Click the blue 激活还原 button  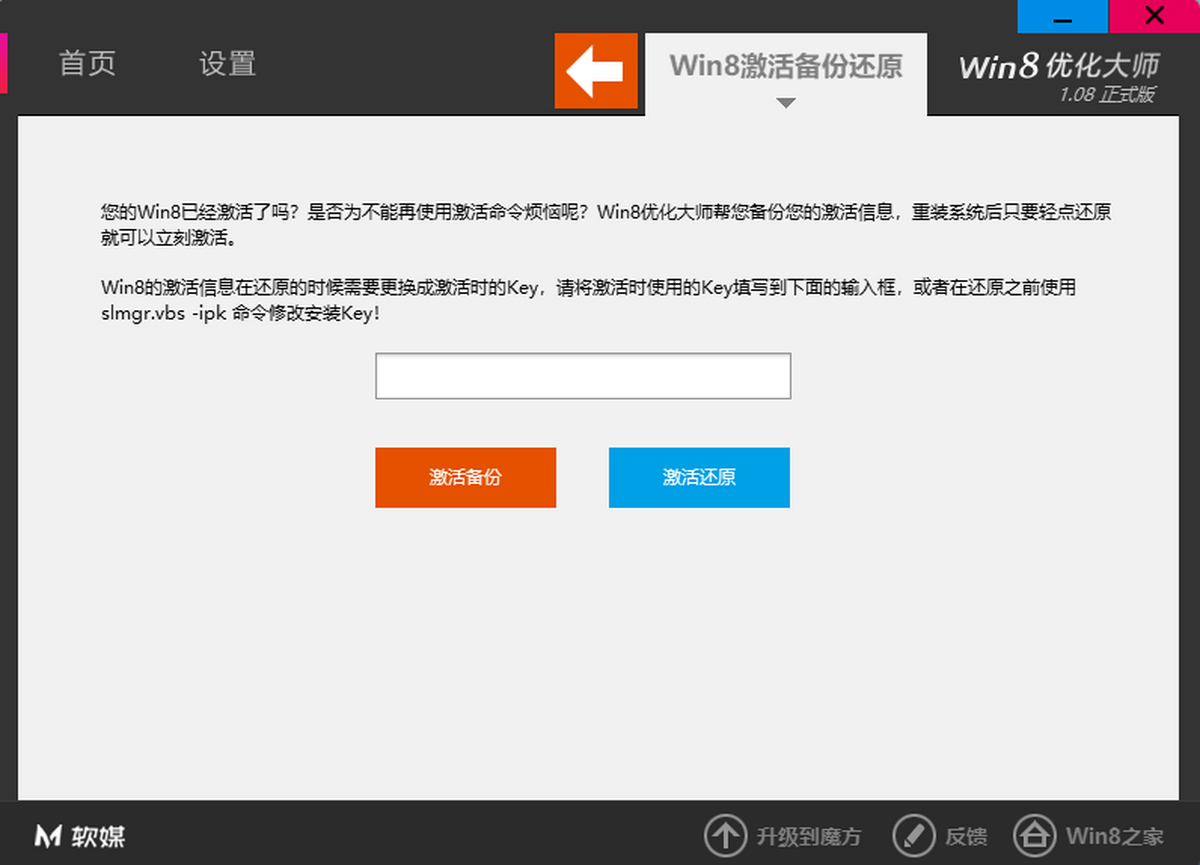point(698,478)
